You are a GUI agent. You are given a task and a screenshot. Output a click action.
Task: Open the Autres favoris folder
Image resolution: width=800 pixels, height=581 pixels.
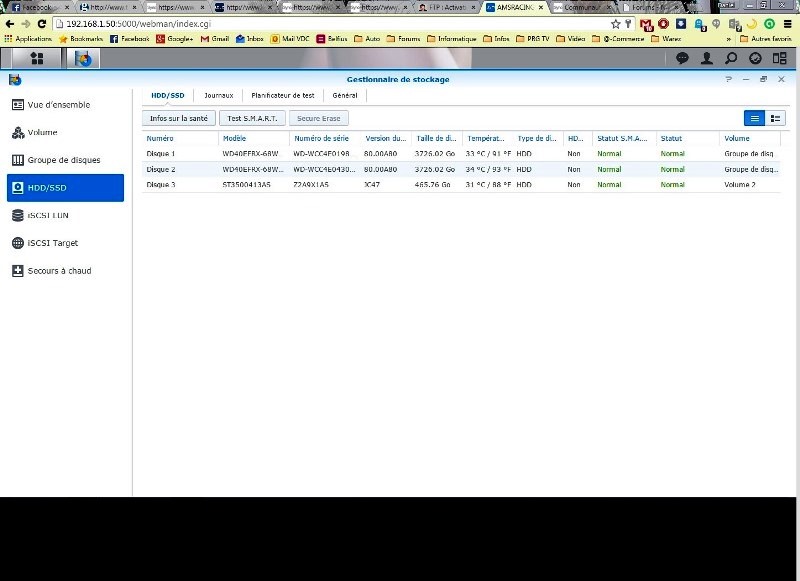(765, 39)
